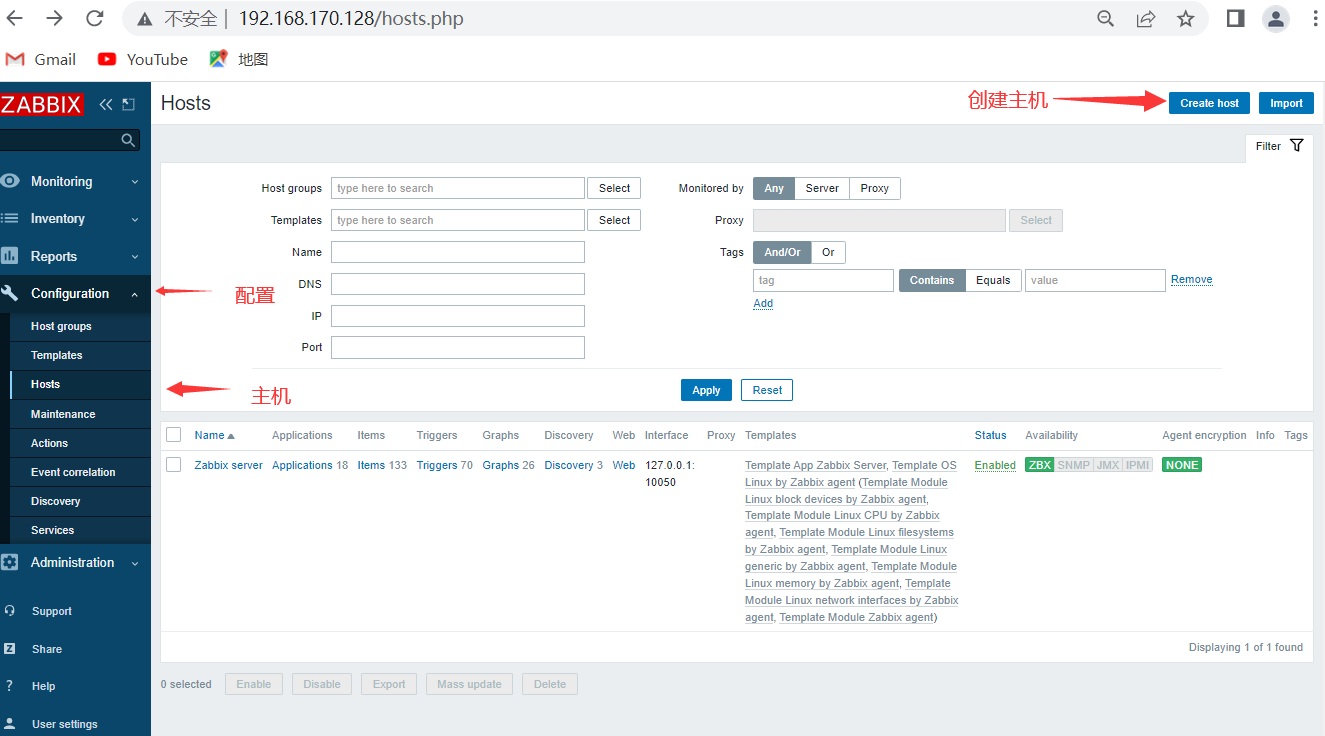The image size is (1325, 736).
Task: Tick the select-all hosts checkbox in header
Action: click(x=174, y=435)
